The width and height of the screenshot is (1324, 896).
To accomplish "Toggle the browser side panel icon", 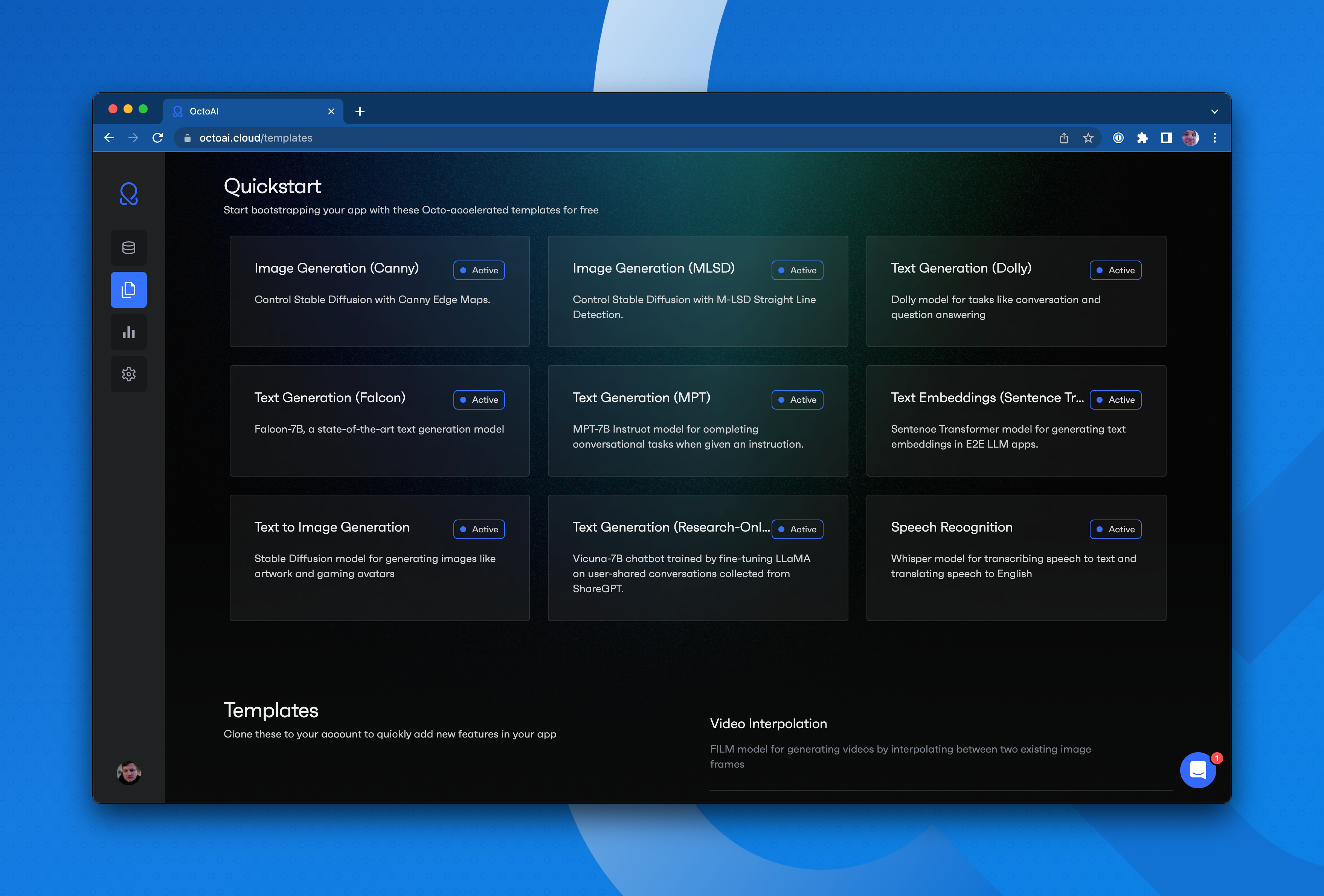I will (x=1166, y=138).
